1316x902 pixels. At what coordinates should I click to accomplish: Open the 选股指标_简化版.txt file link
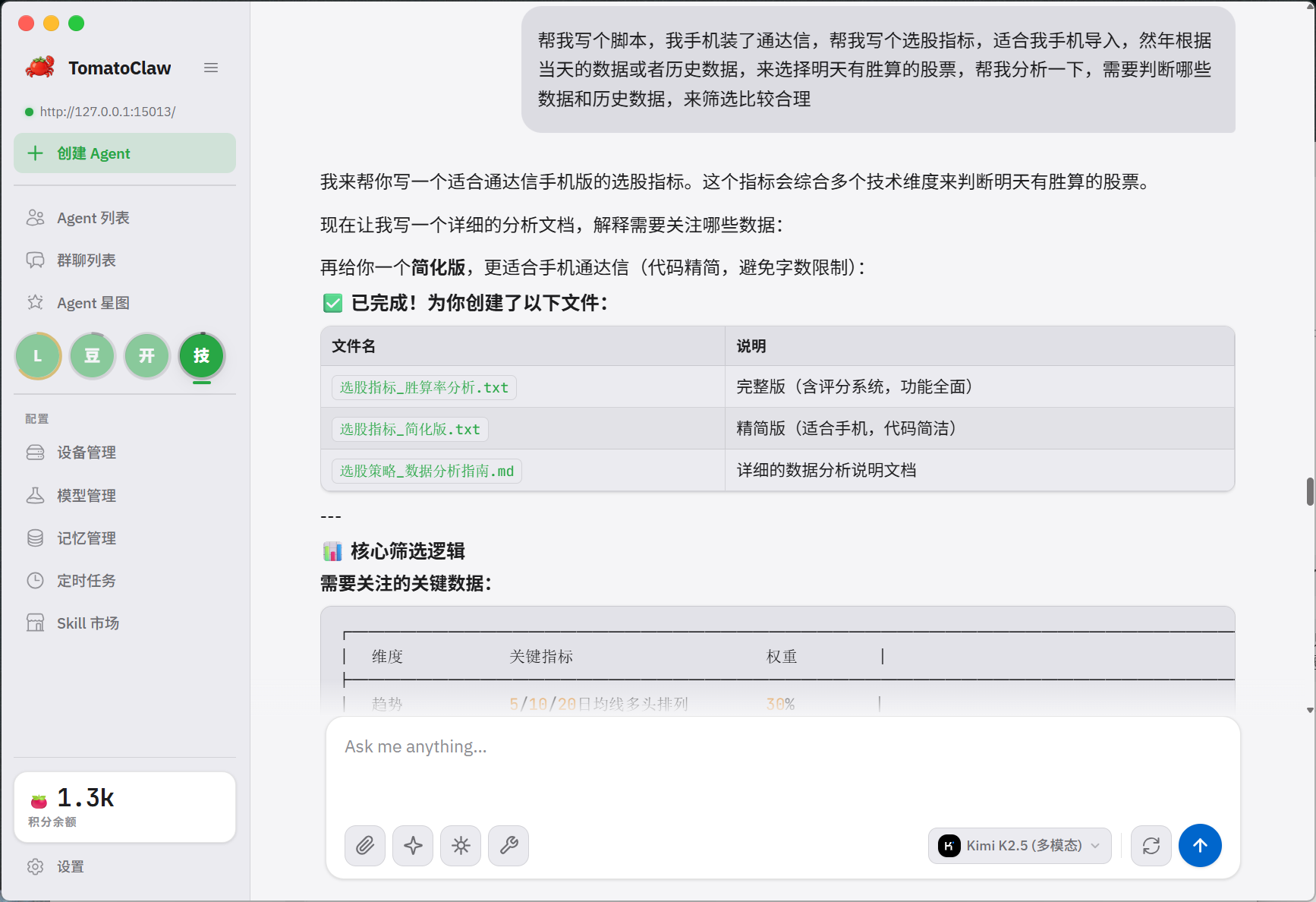coord(410,428)
